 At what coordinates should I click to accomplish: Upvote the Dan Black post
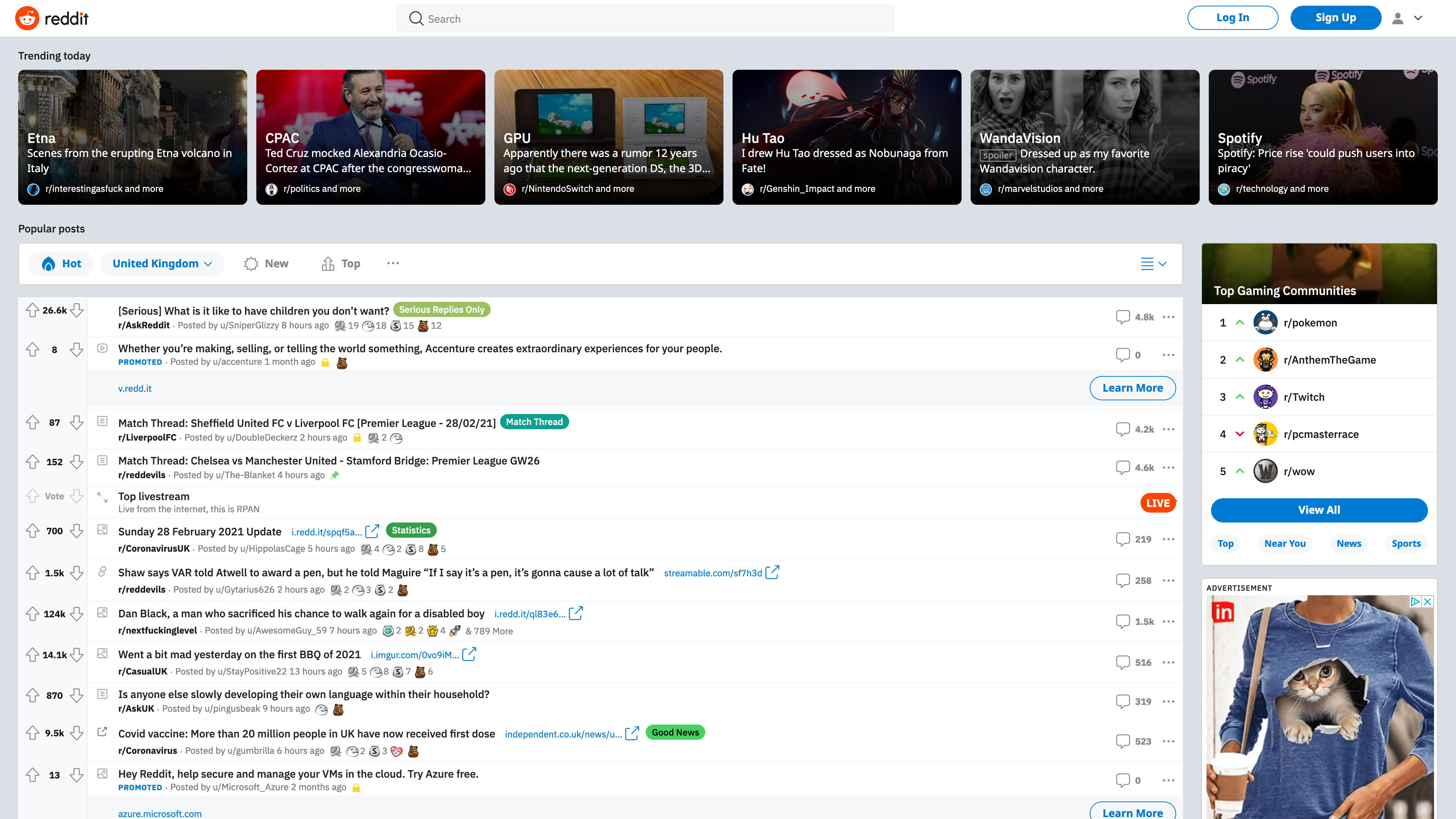click(x=32, y=613)
